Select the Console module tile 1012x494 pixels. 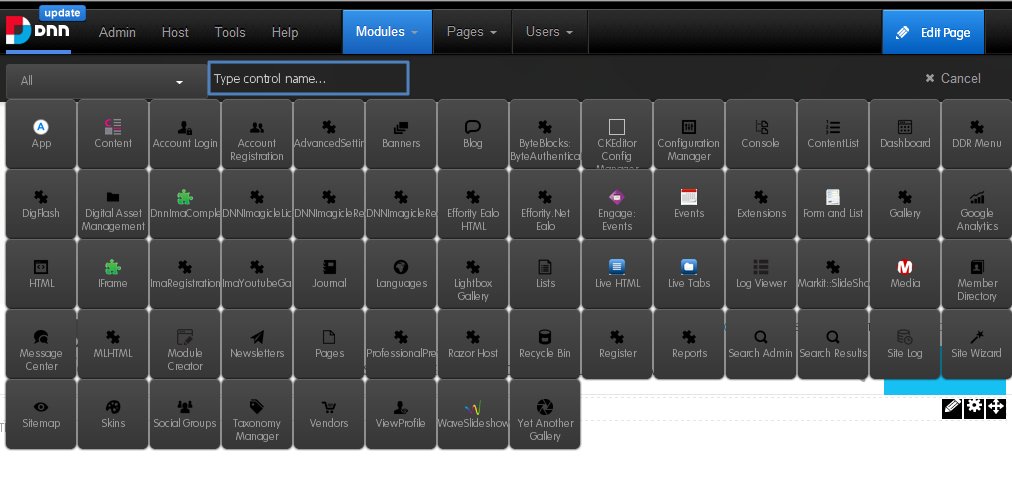pos(761,134)
